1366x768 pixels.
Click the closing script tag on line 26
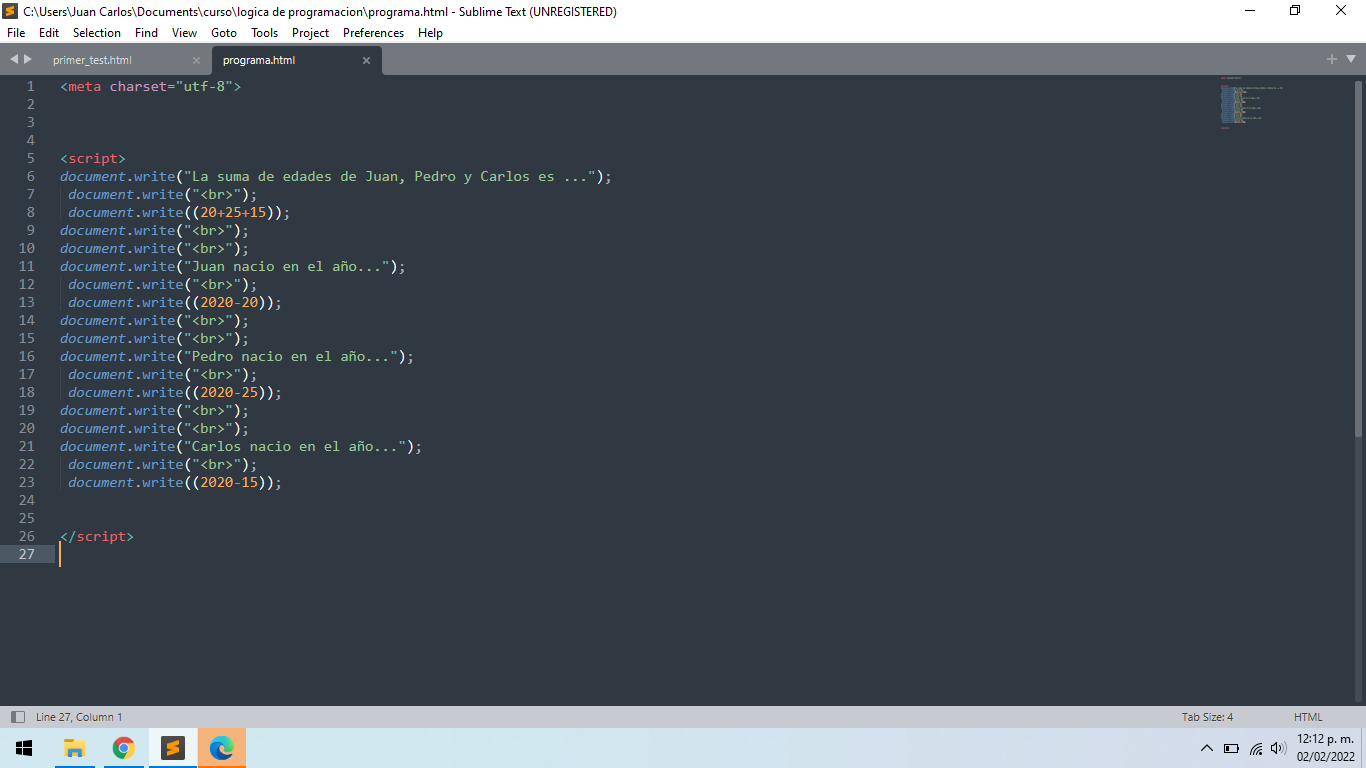point(97,536)
